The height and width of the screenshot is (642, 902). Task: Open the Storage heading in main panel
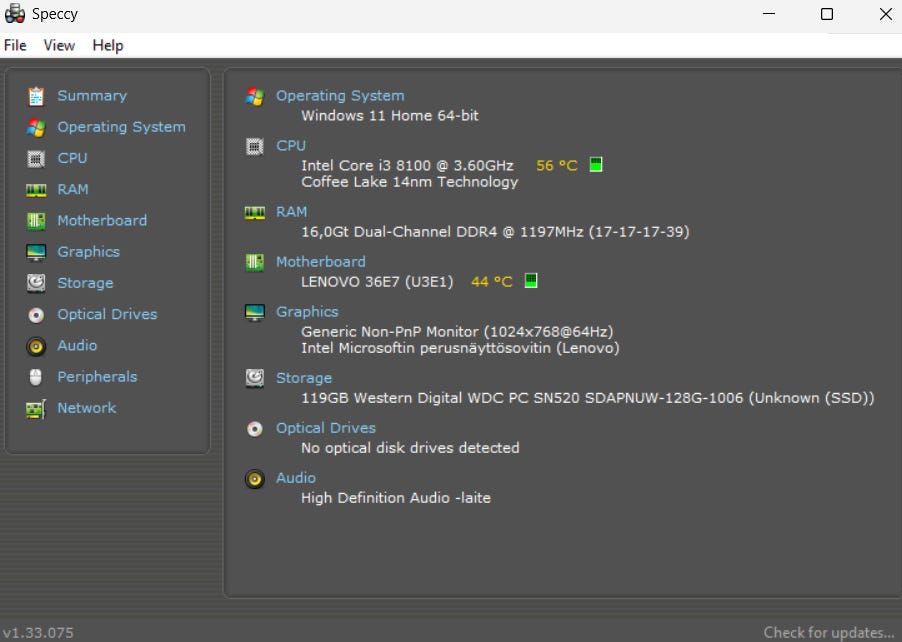point(304,378)
